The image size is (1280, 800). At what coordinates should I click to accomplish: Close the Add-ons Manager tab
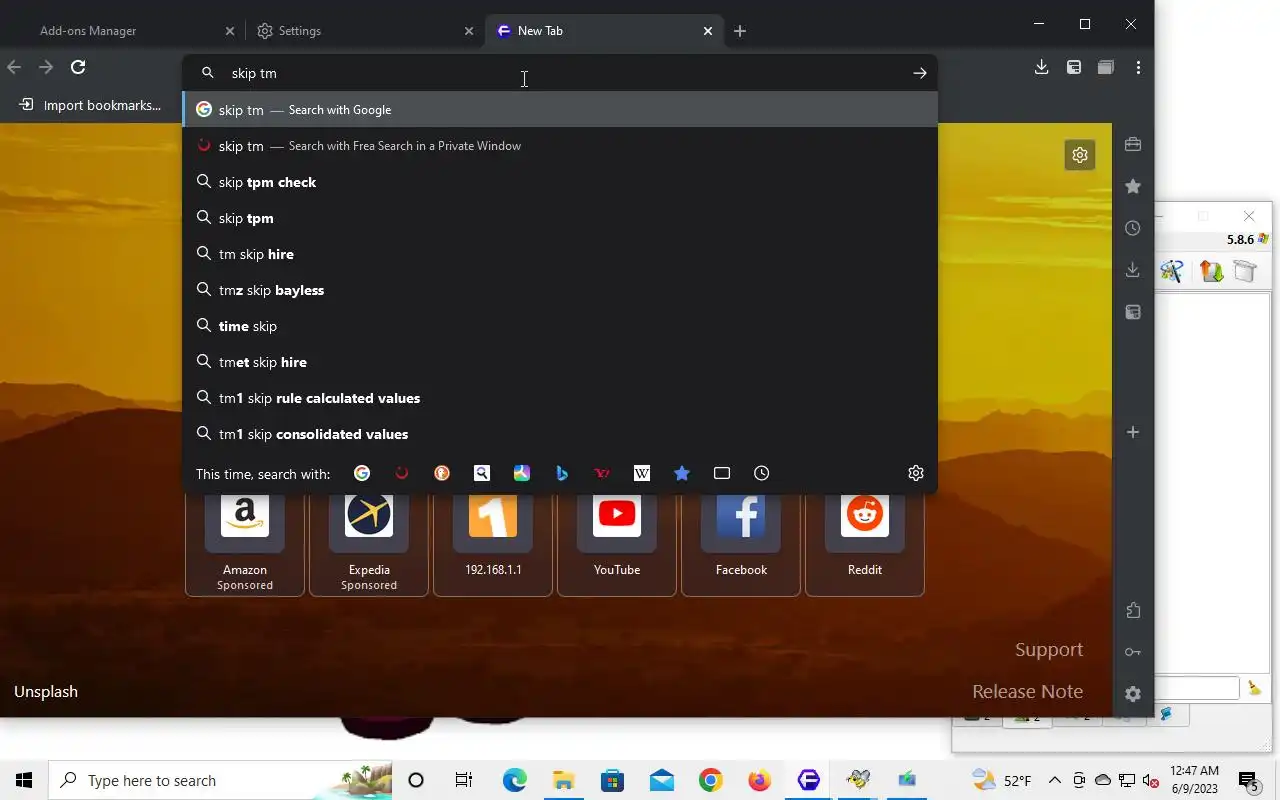click(229, 31)
